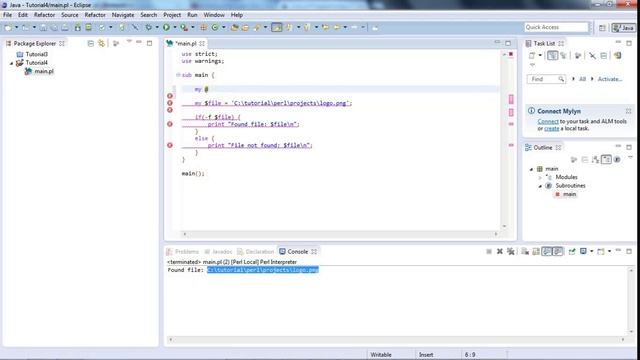Click the Save toolbar icon

pos(43,27)
